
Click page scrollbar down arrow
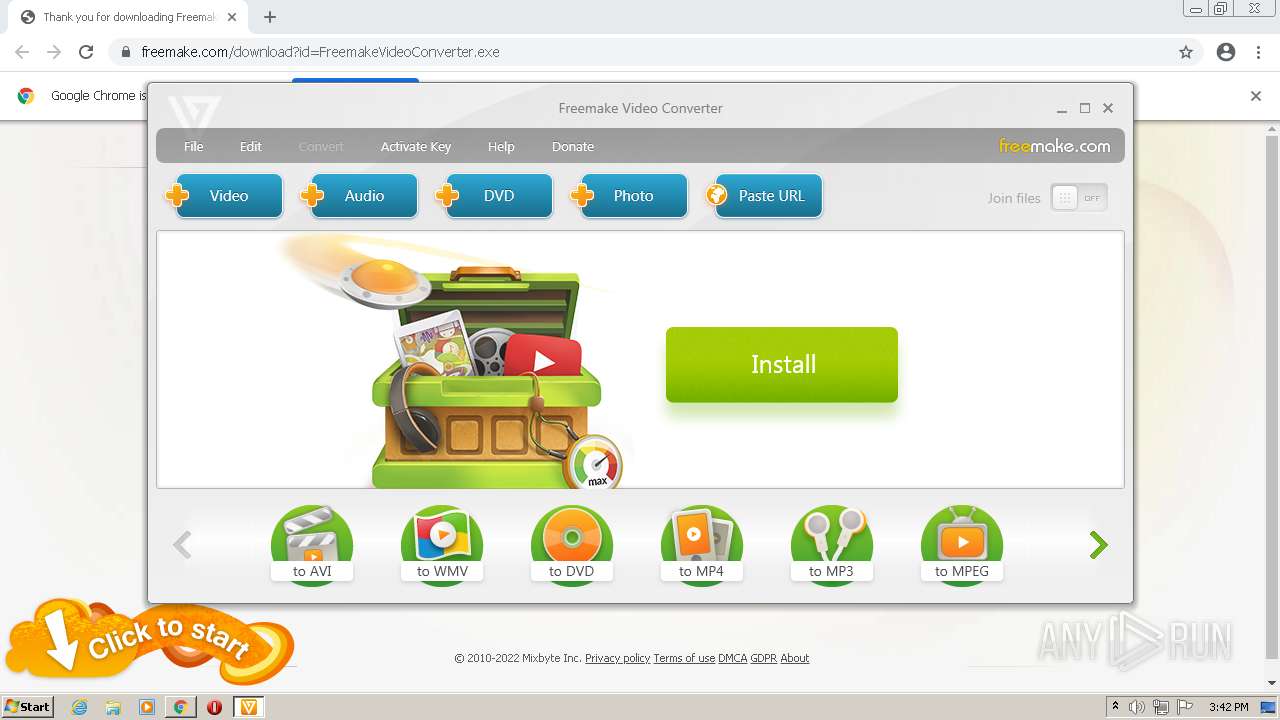(1272, 683)
